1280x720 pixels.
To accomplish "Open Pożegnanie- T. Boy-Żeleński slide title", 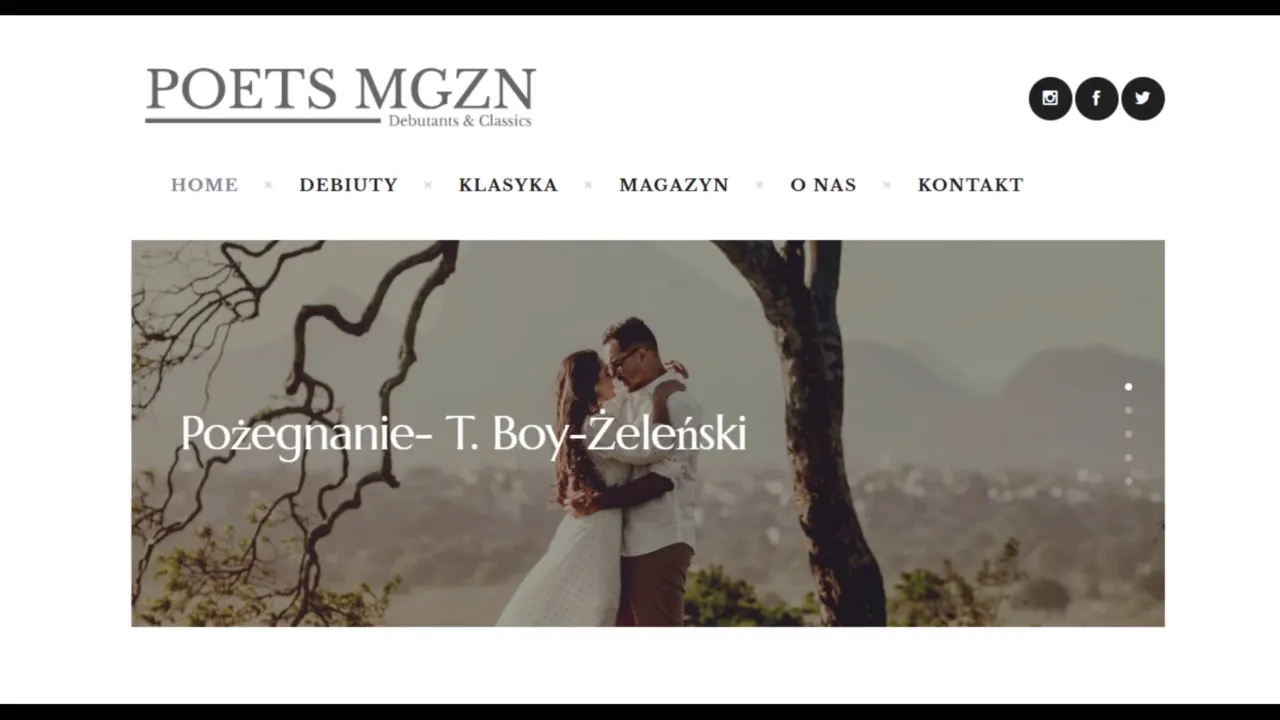I will [x=463, y=434].
